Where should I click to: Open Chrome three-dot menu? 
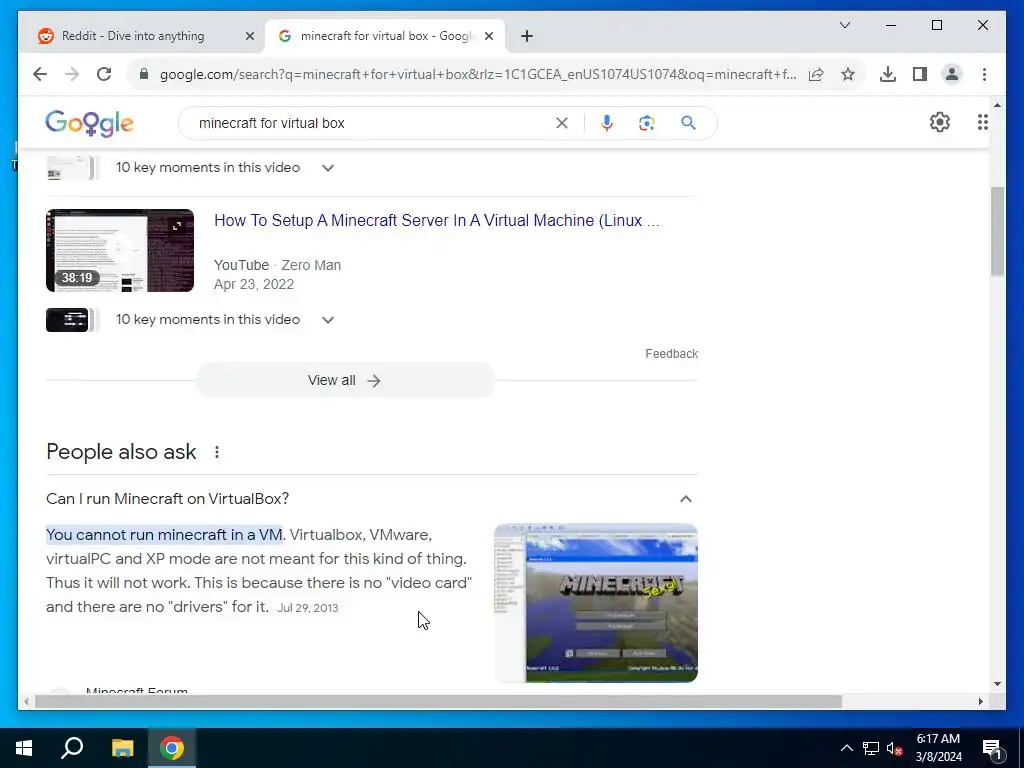(x=984, y=74)
